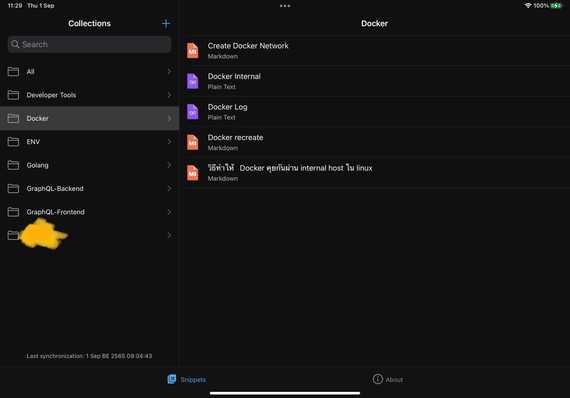
Task: Expand the Docker collection chevron
Action: 169,118
